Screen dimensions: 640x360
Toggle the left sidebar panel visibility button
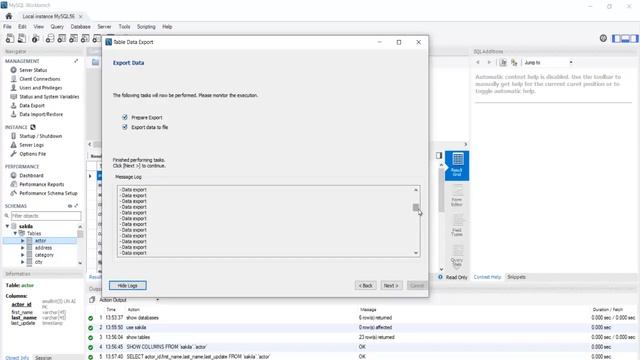pos(617,38)
